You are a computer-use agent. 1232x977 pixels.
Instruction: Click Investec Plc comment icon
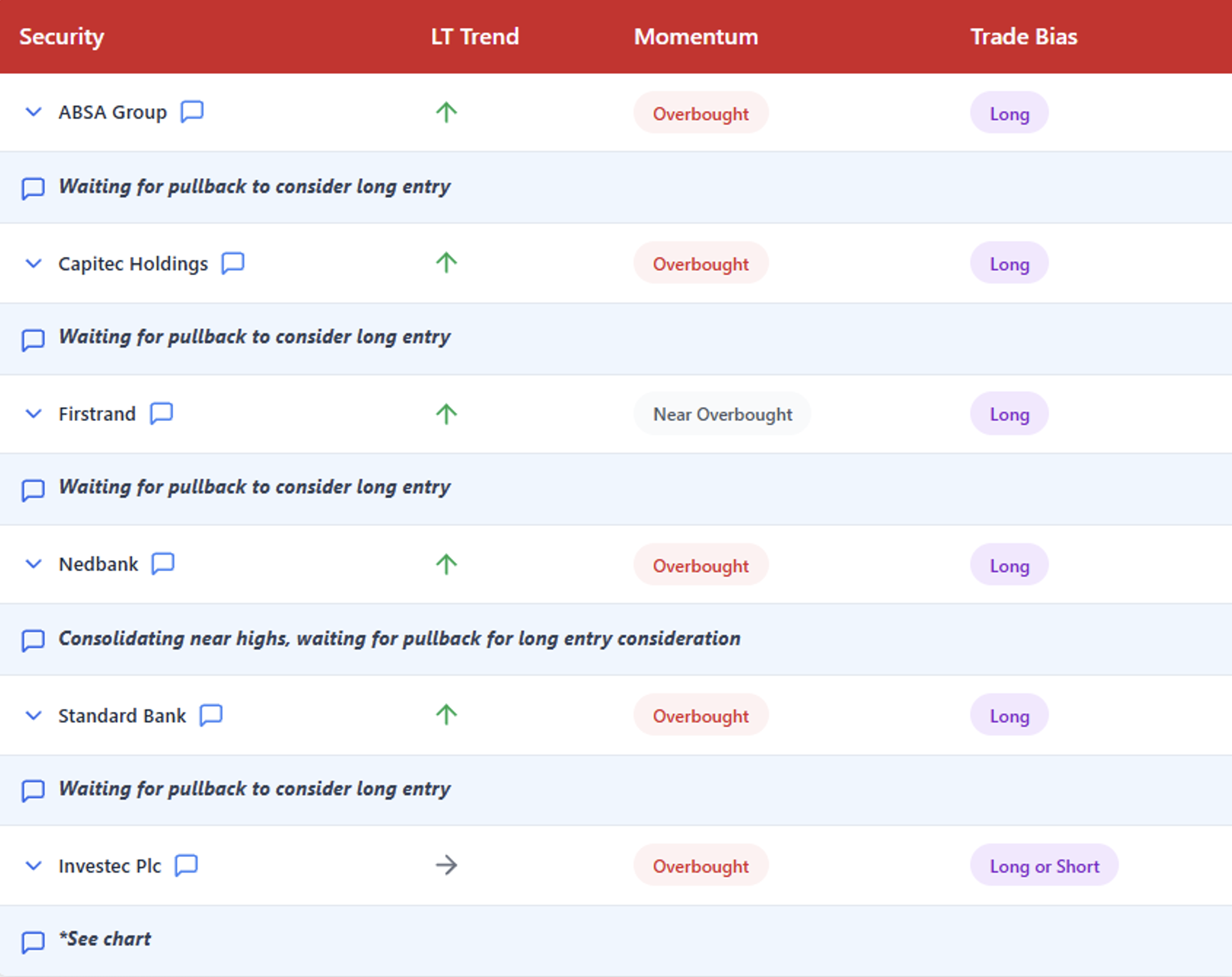pos(186,866)
